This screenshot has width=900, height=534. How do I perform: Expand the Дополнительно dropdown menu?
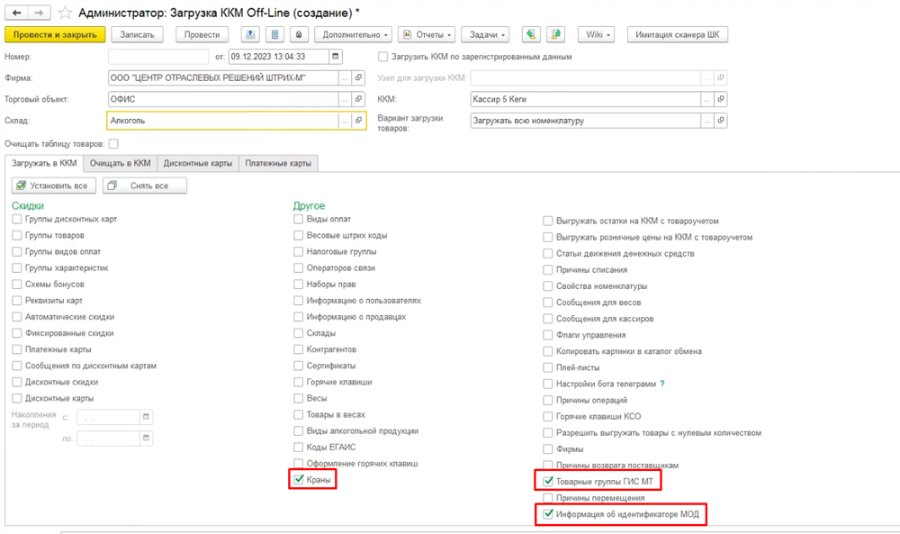click(x=354, y=34)
